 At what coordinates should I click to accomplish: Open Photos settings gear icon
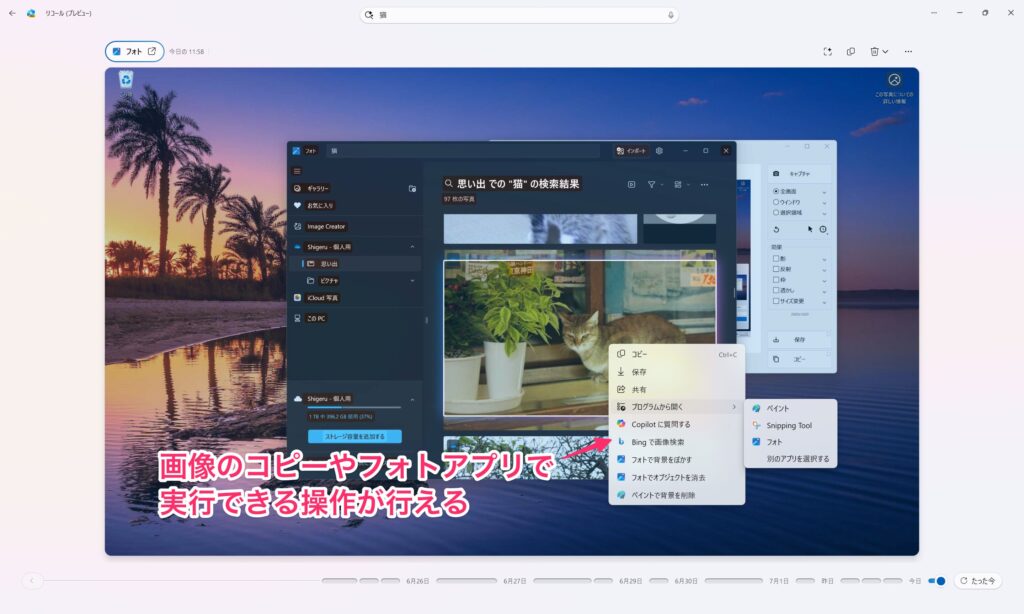click(660, 151)
